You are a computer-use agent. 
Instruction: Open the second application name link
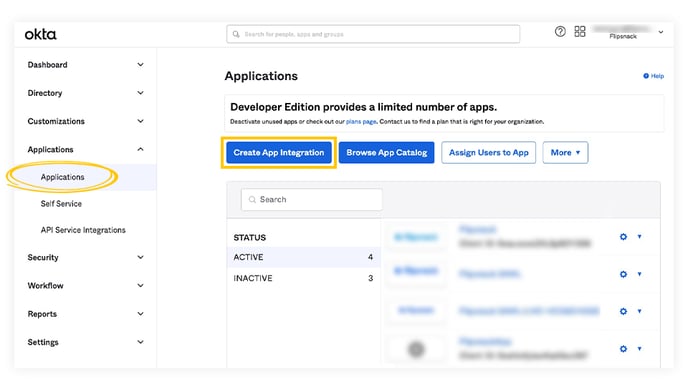[x=489, y=274]
